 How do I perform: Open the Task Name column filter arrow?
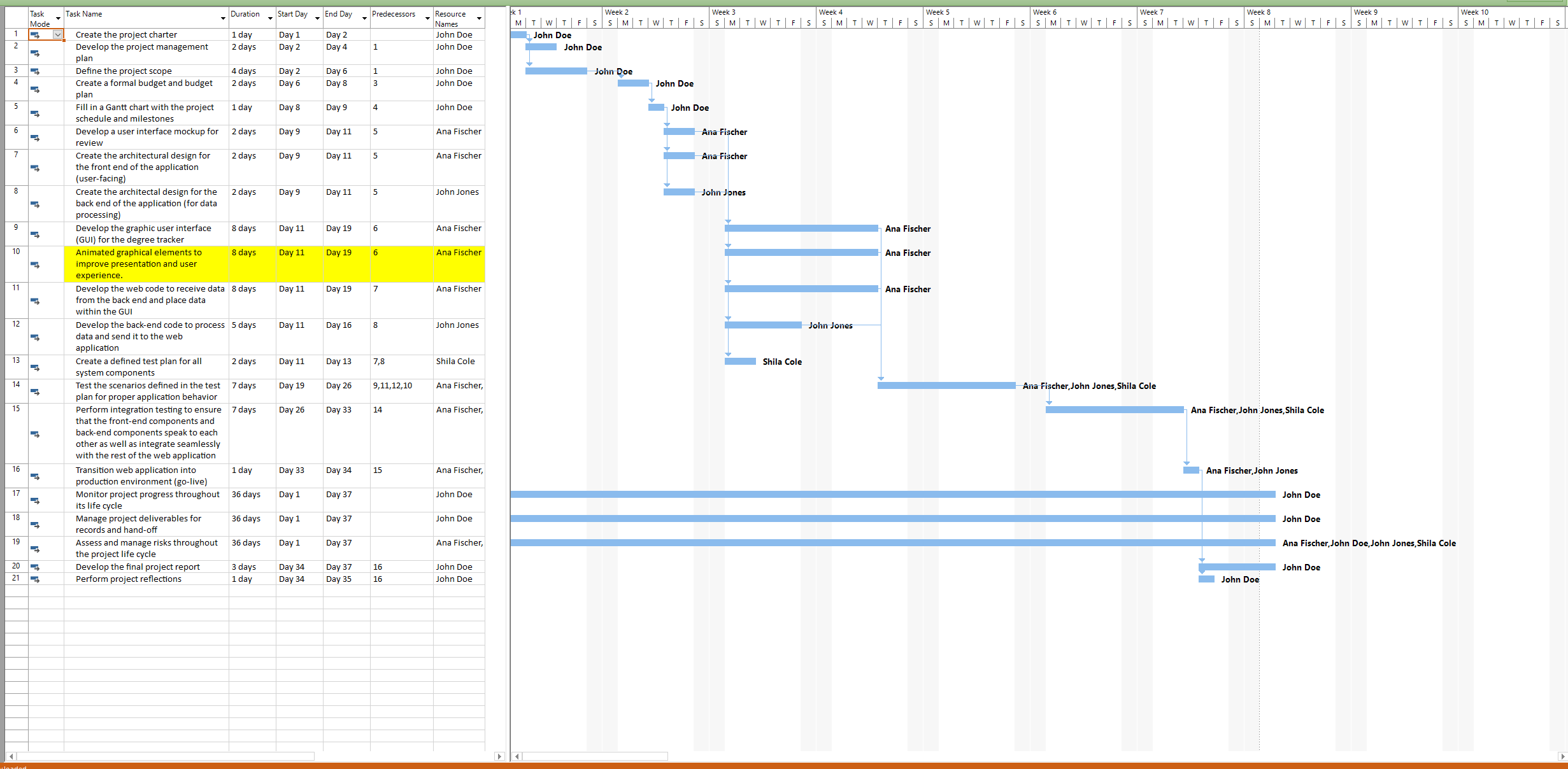click(x=223, y=18)
